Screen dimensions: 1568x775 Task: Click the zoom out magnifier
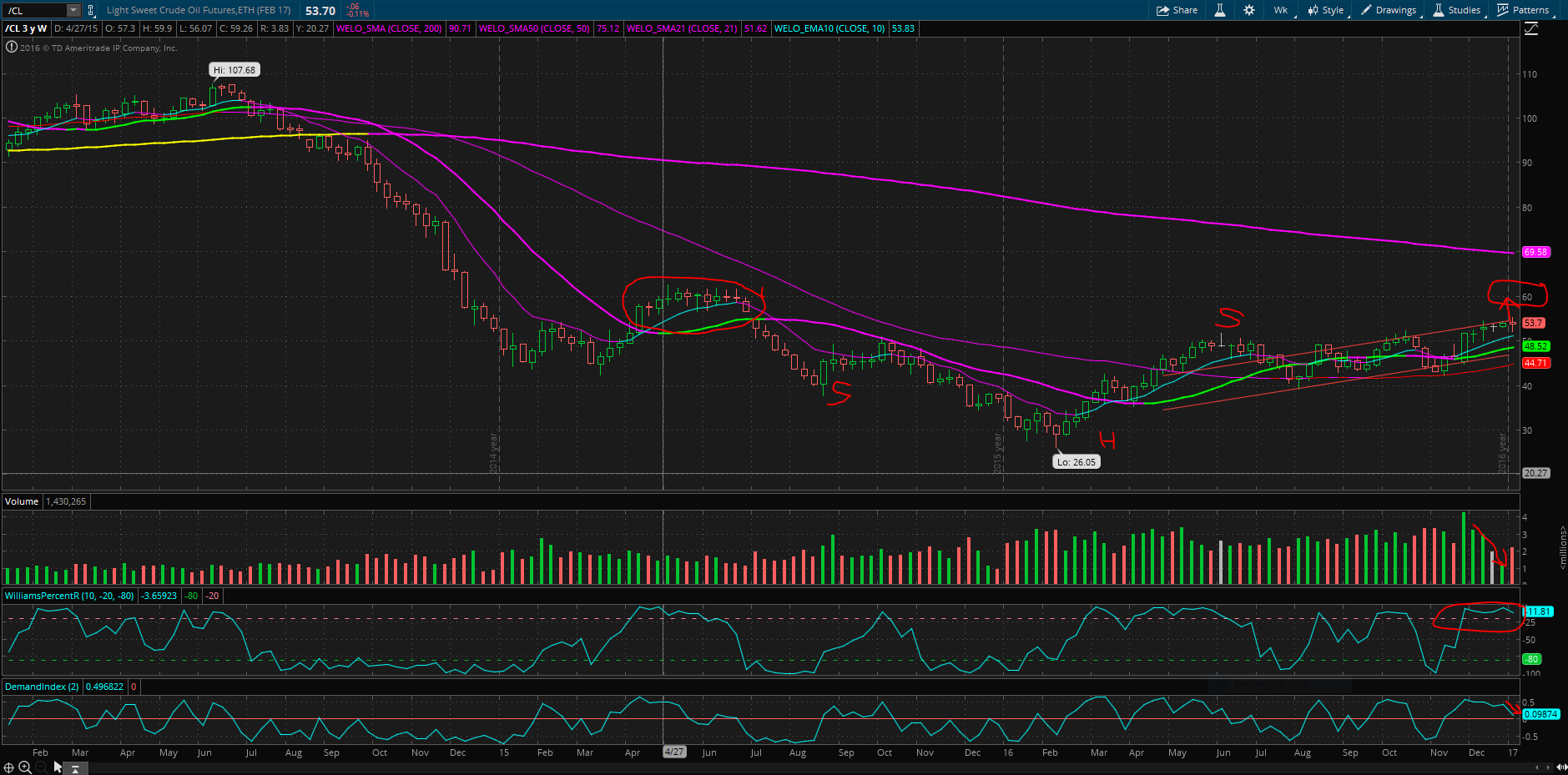(x=41, y=767)
